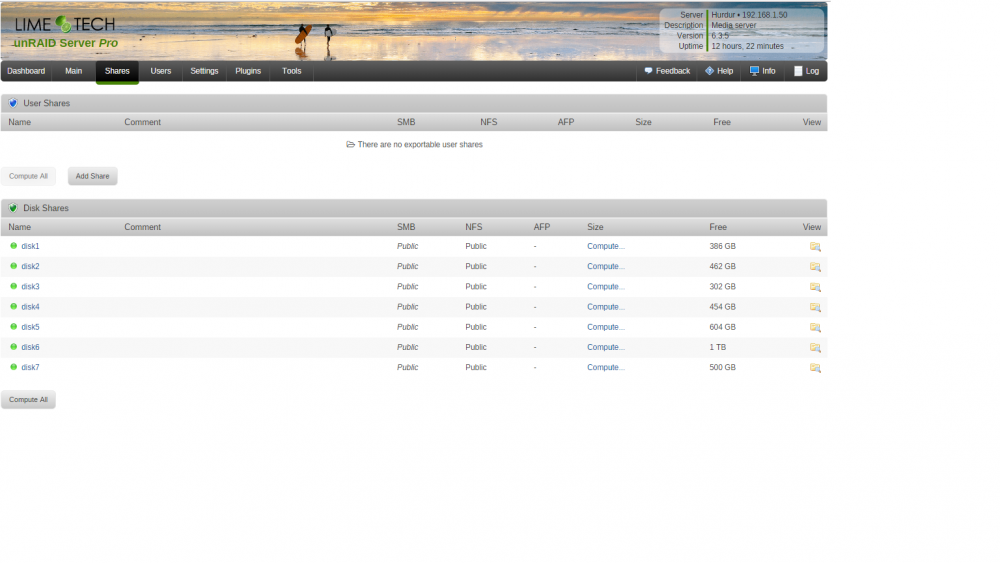Open the Tools tab
The image size is (1000, 563).
[291, 71]
